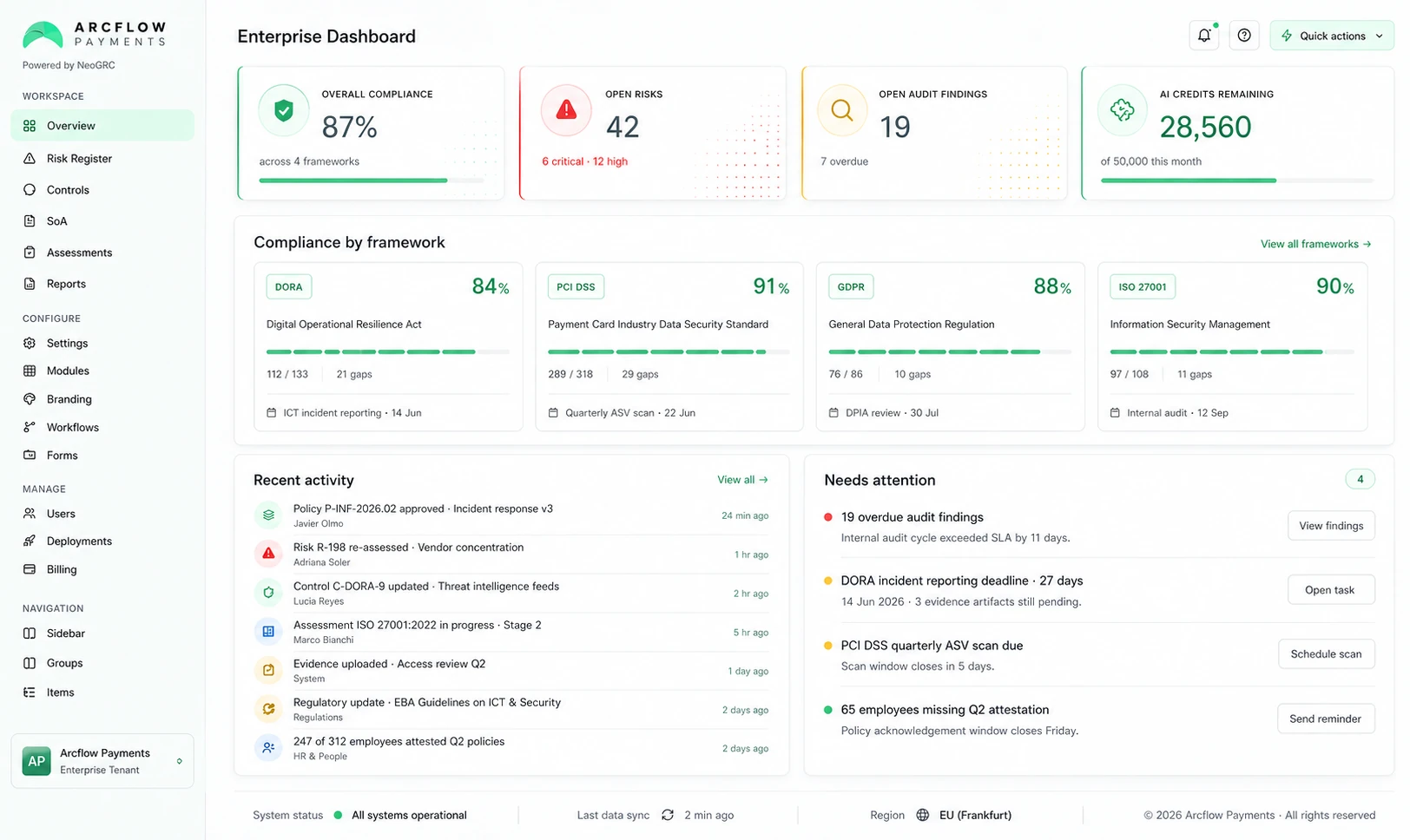
Task: Open the DORA framework card badge
Action: [x=289, y=287]
